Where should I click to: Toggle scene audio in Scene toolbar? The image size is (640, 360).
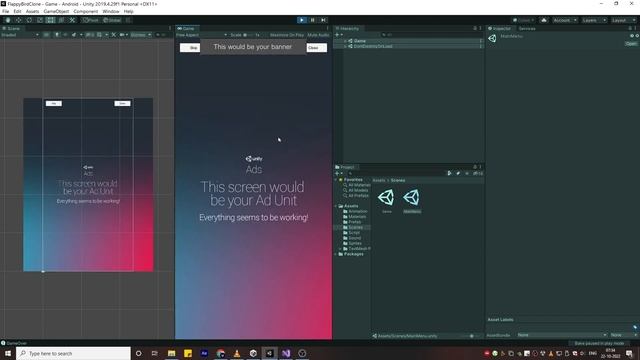tap(65, 35)
